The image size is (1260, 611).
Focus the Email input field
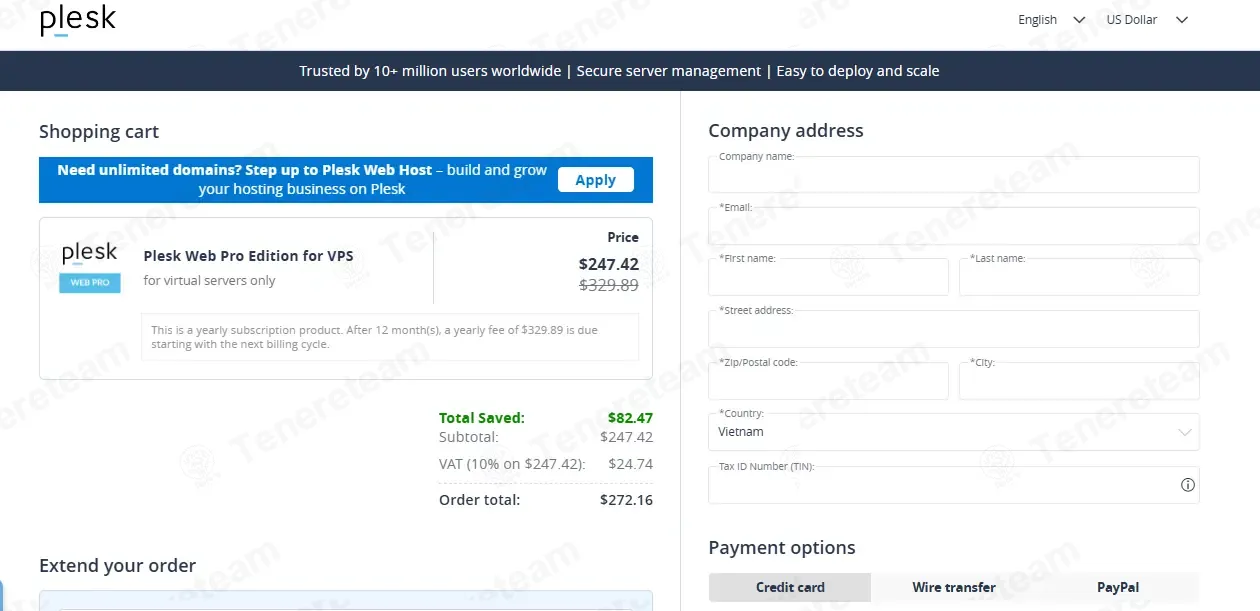click(953, 226)
